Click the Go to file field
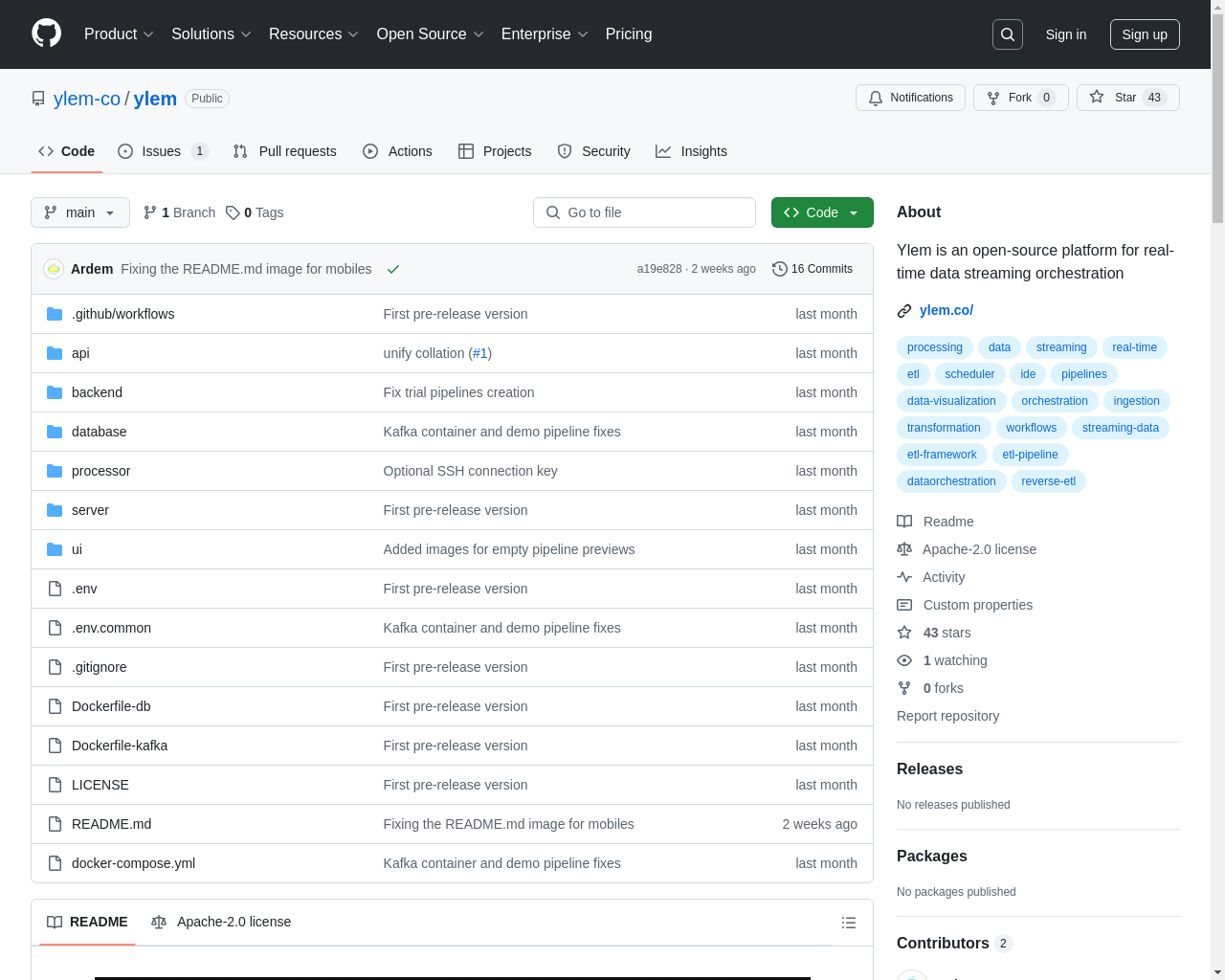Screen dimensions: 1225x980 pos(644,212)
